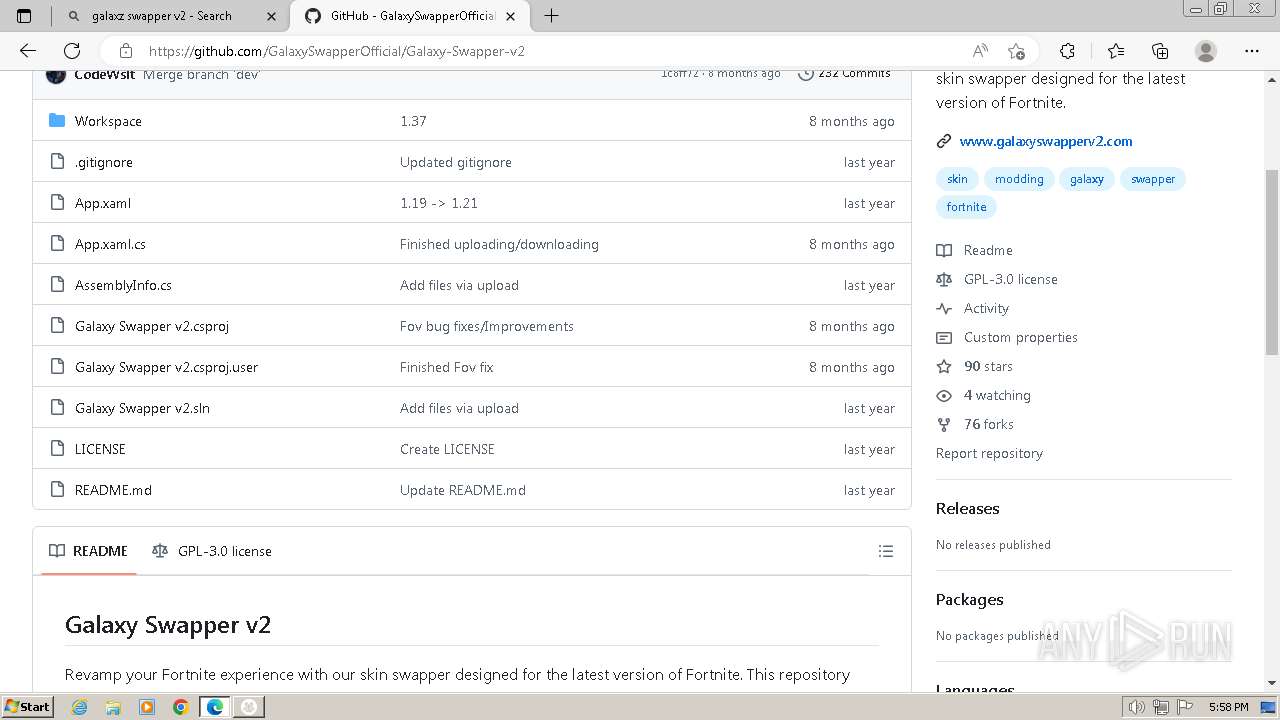Viewport: 1280px width, 720px height.
Task: Add this page to favorites
Action: coord(1016,51)
